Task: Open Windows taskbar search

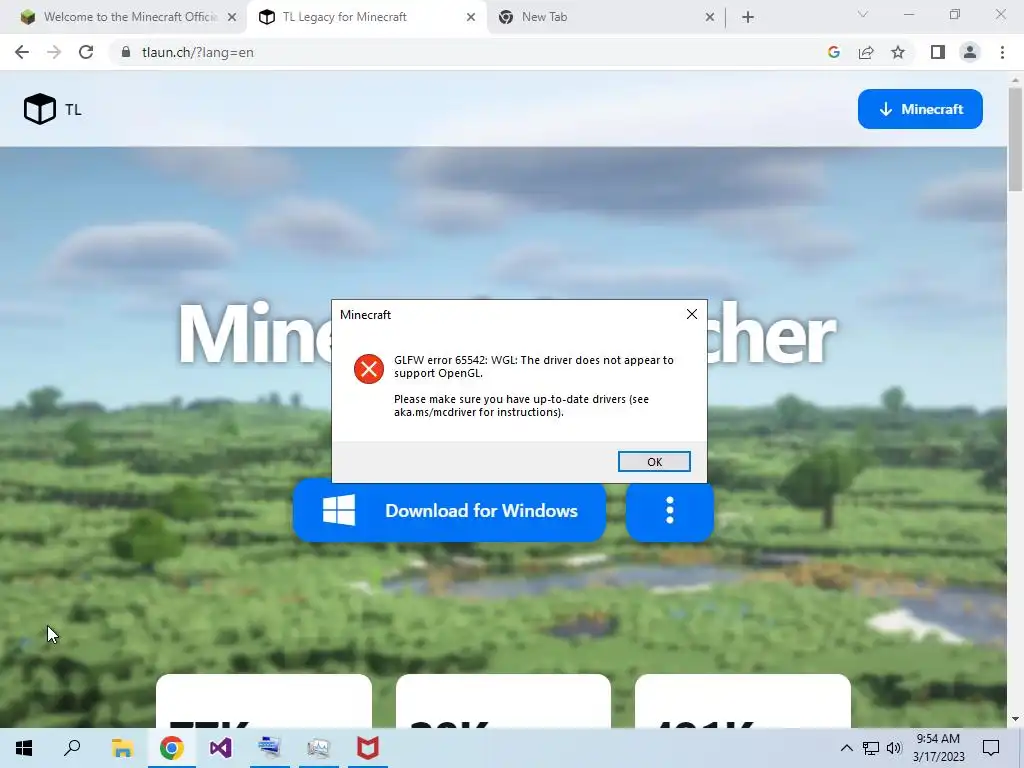Action: coord(72,748)
